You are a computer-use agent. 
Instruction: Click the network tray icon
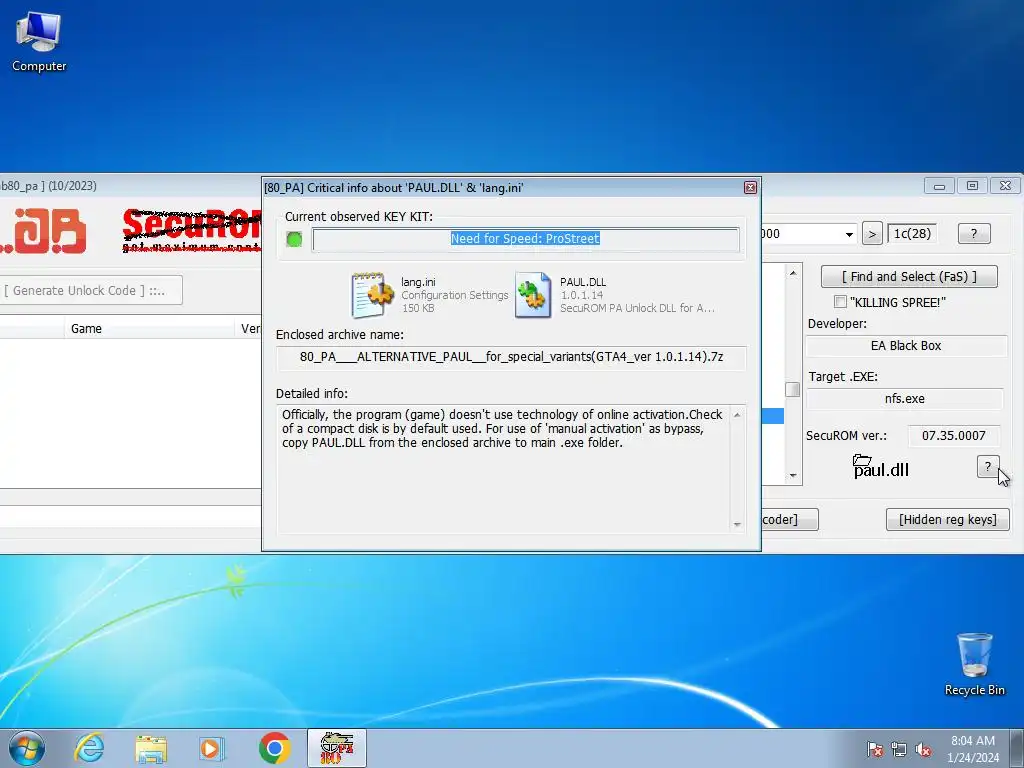tap(899, 749)
